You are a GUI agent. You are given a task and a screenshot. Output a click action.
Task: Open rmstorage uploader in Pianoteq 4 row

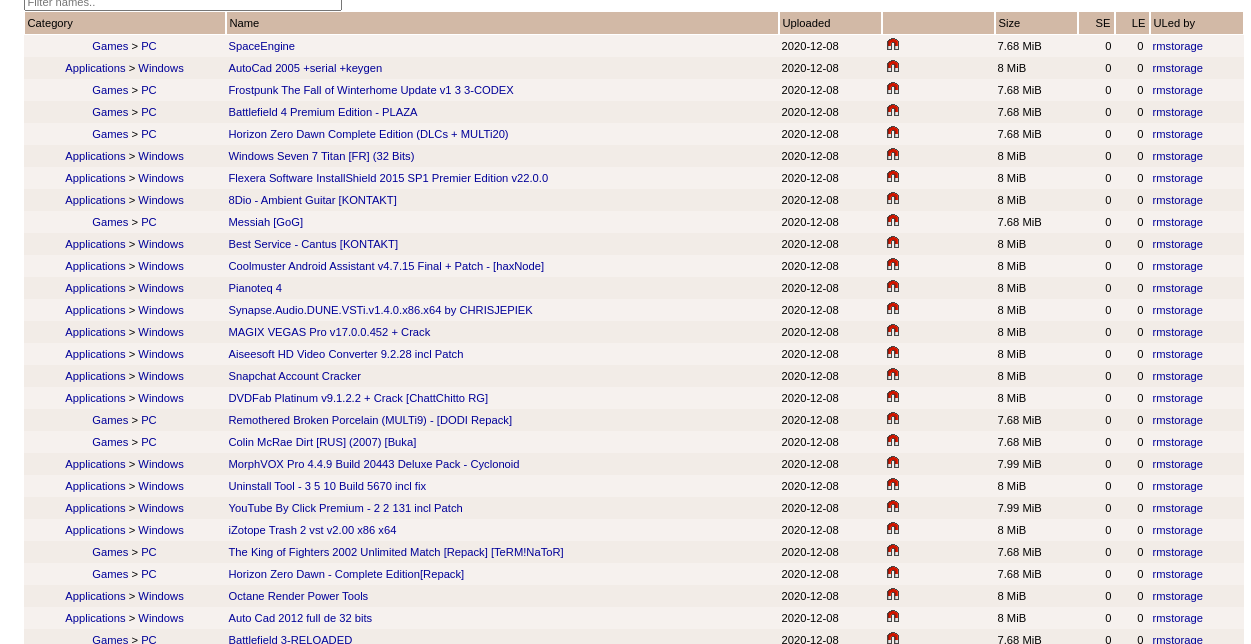tap(1177, 288)
